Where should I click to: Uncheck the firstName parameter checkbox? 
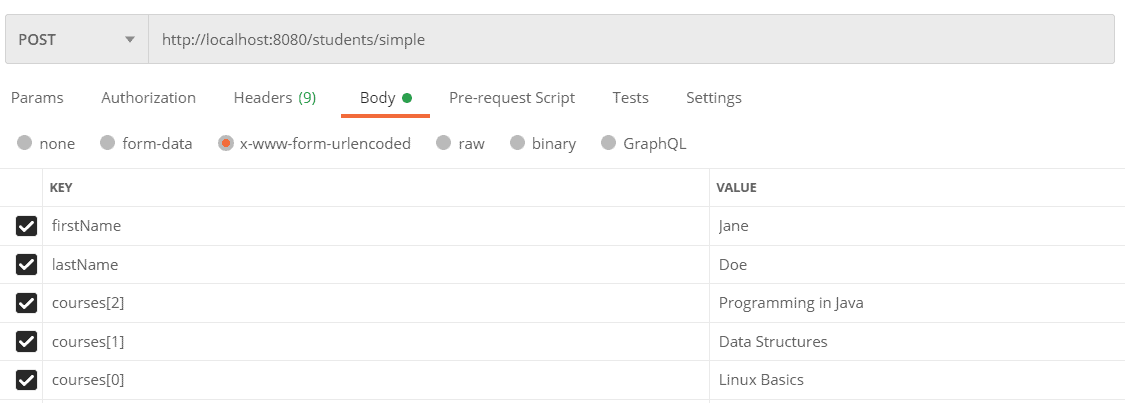(x=27, y=226)
